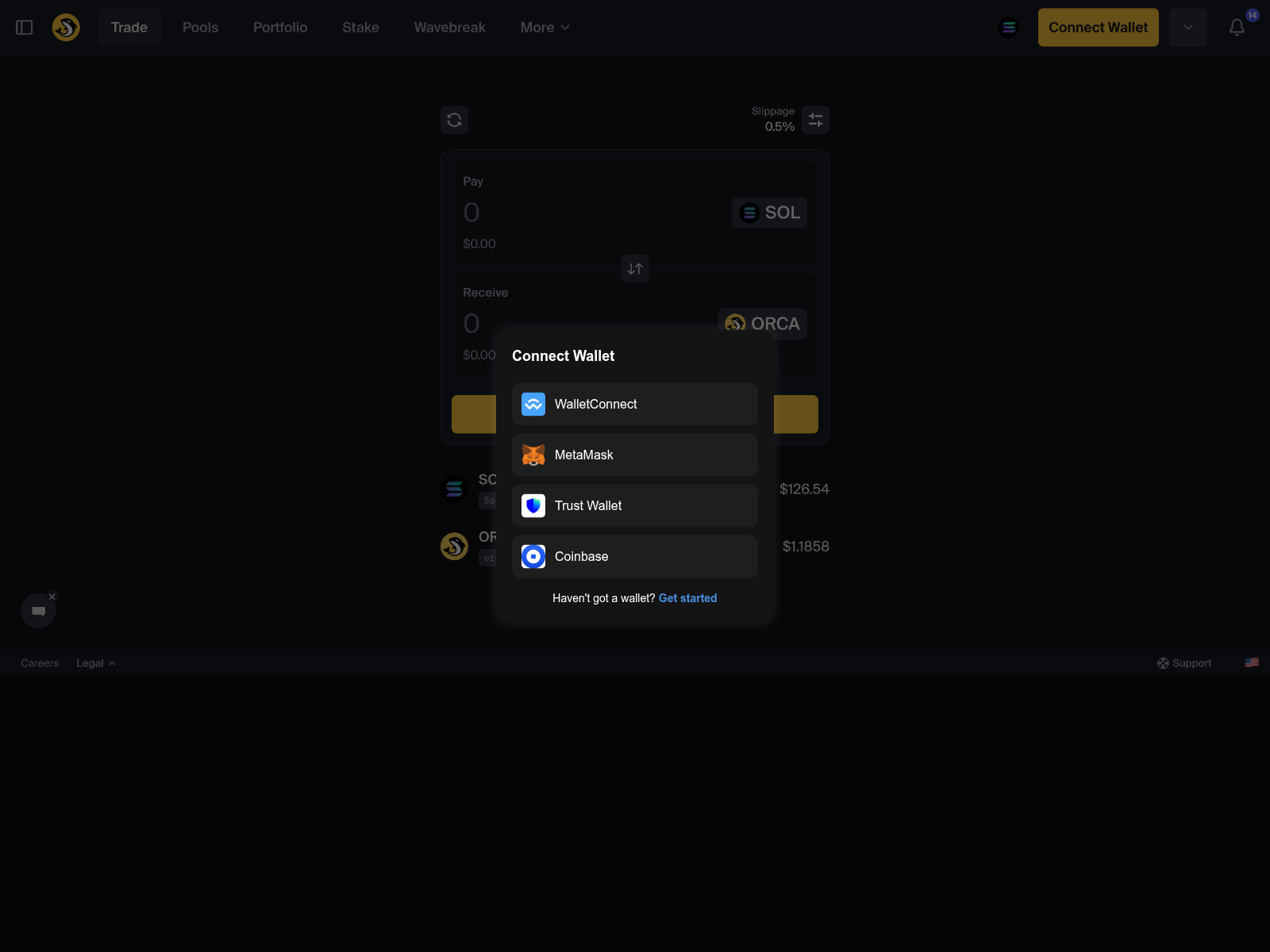Click the 0.5% slippage value
Screen dimensions: 1270x952
[x=779, y=127]
